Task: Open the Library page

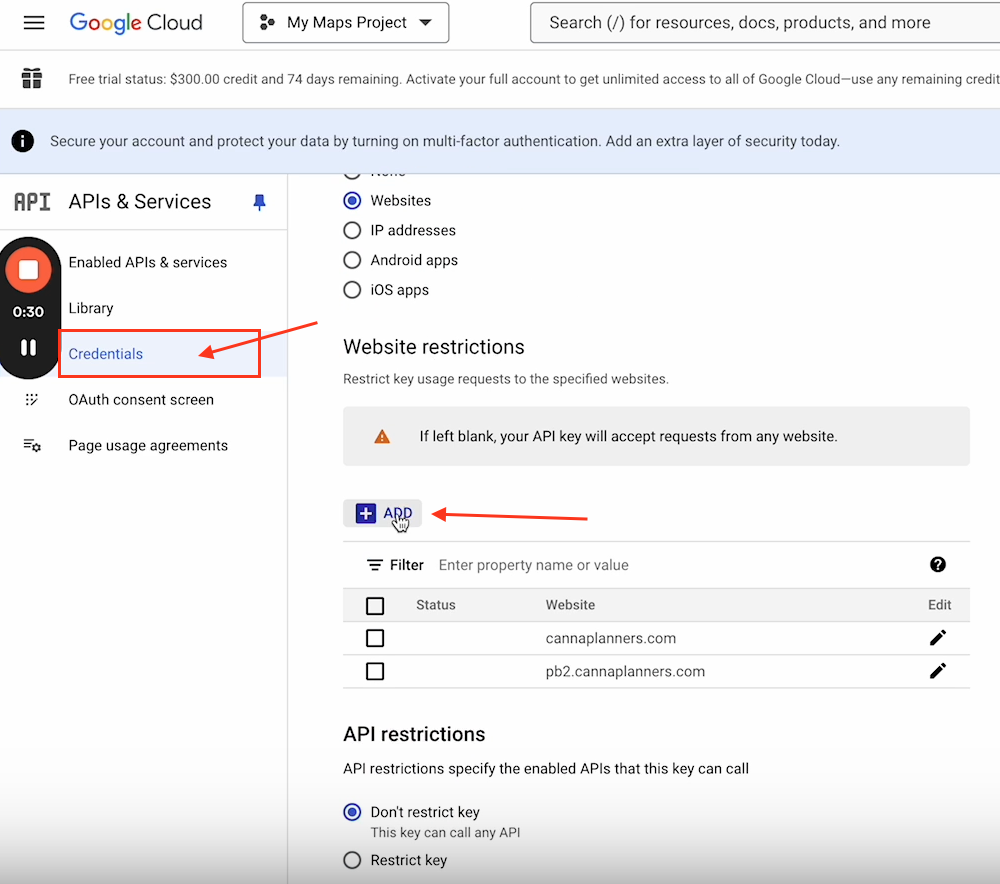Action: (91, 308)
